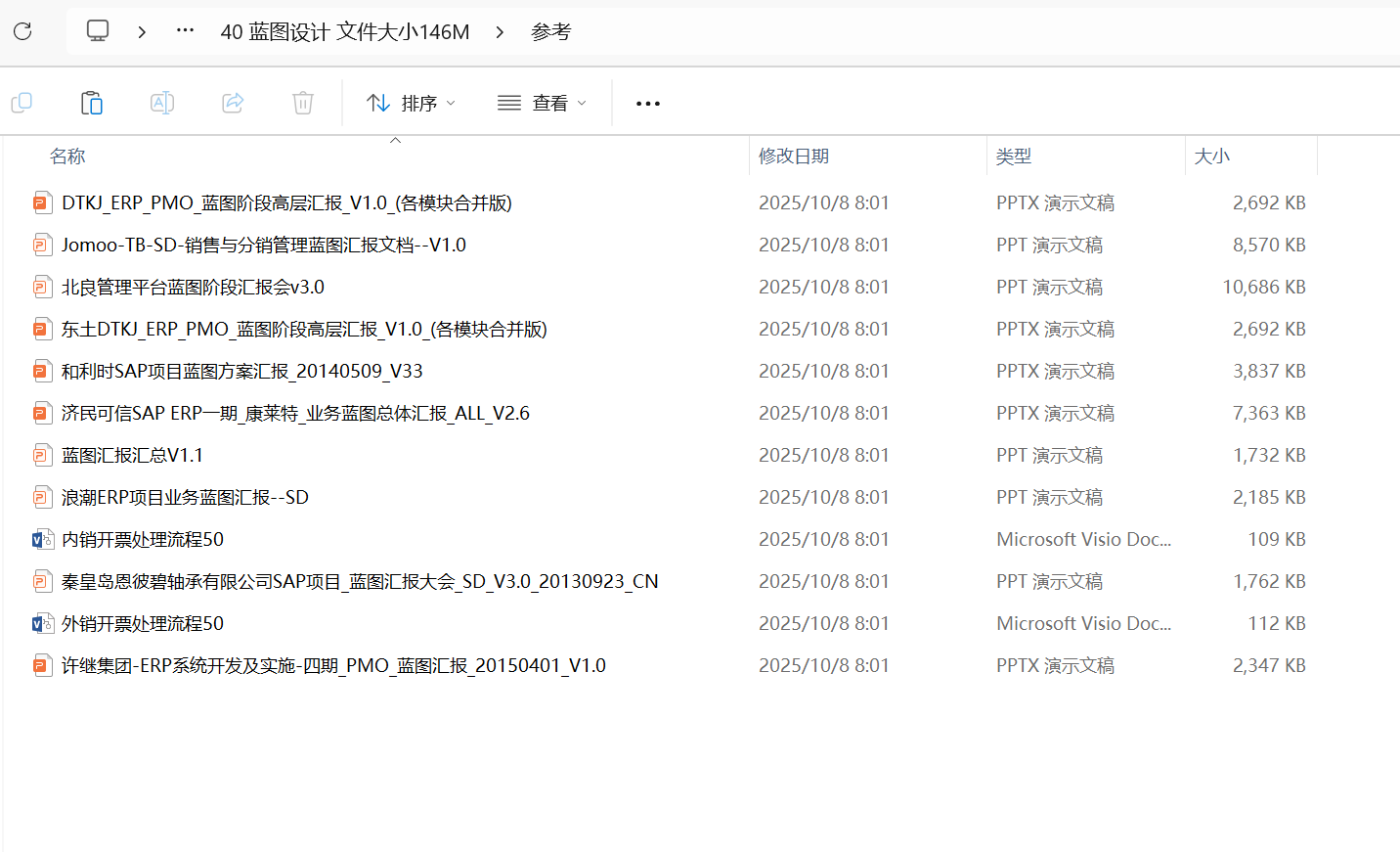Open the toolbar see-more ellipsis menu

pos(647,103)
